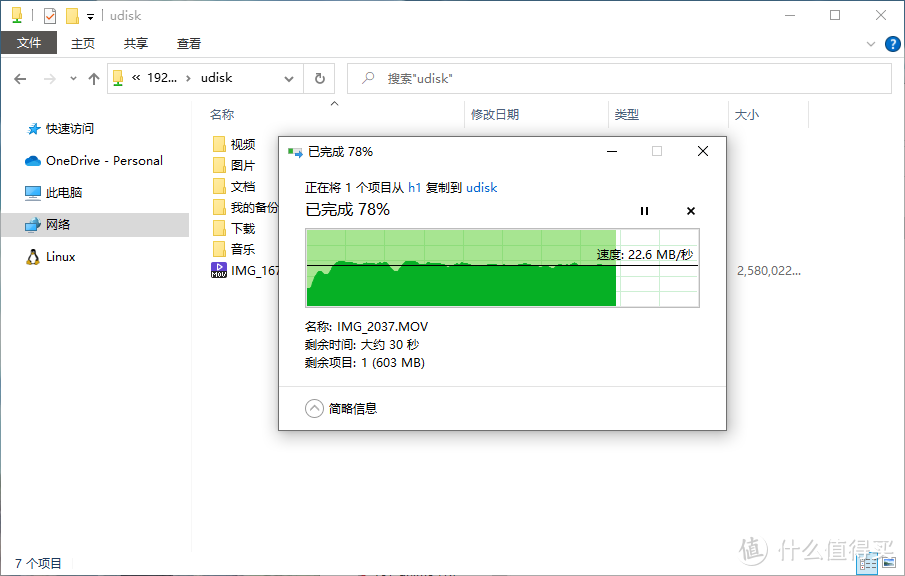Select 此电脑 in the sidebar

[54, 193]
